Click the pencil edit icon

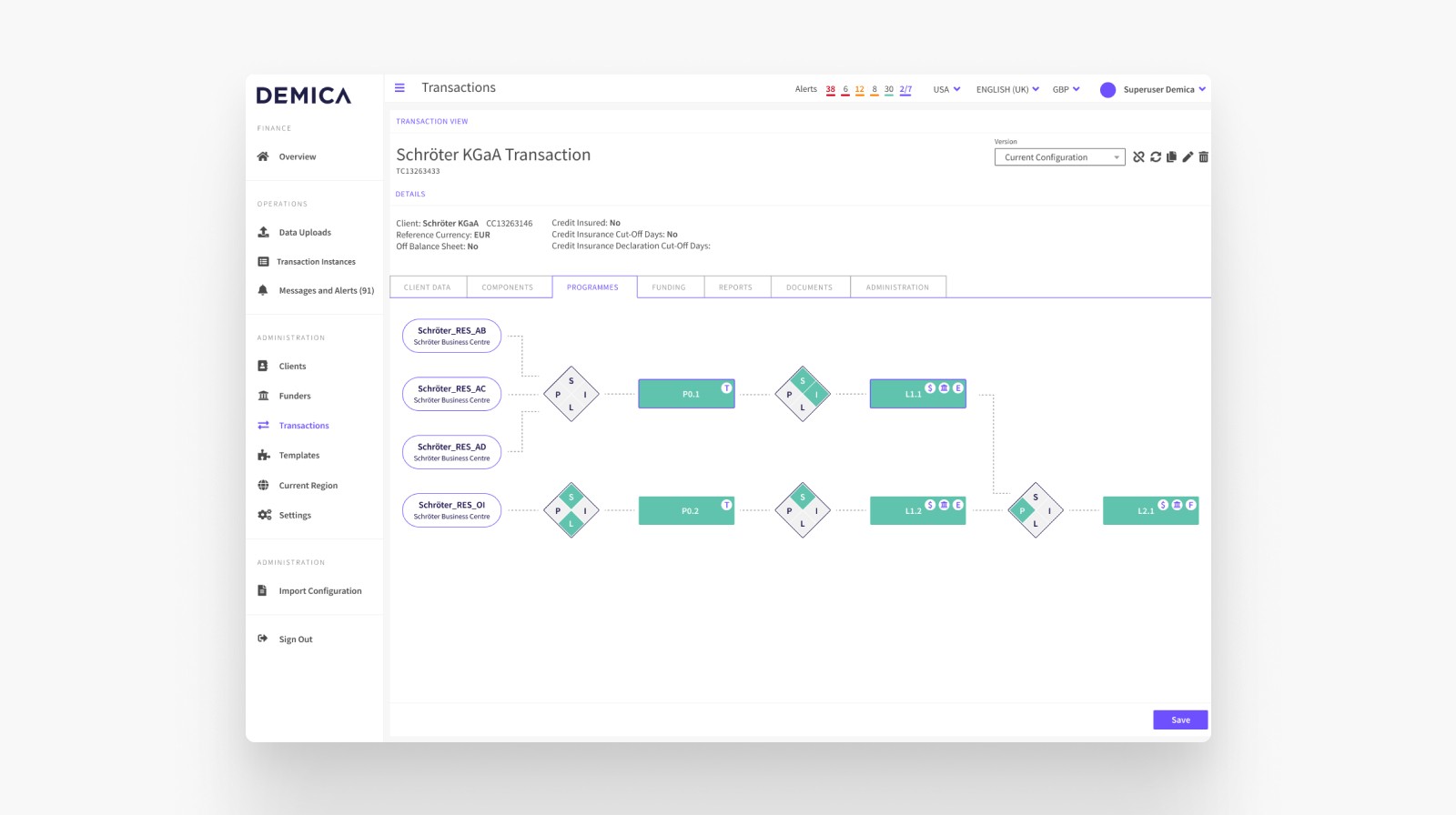point(1188,157)
